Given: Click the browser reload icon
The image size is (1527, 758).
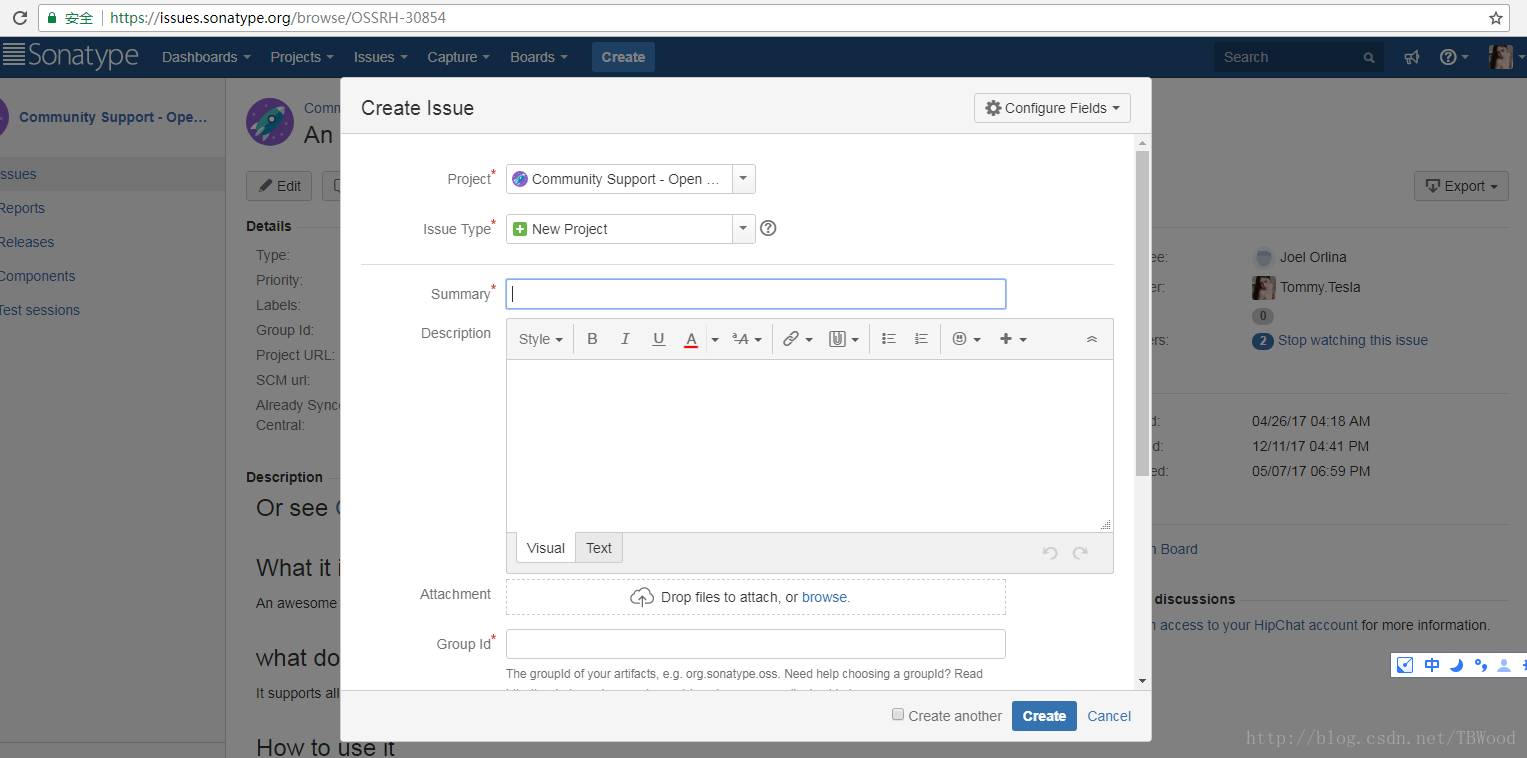Looking at the screenshot, I should point(19,18).
